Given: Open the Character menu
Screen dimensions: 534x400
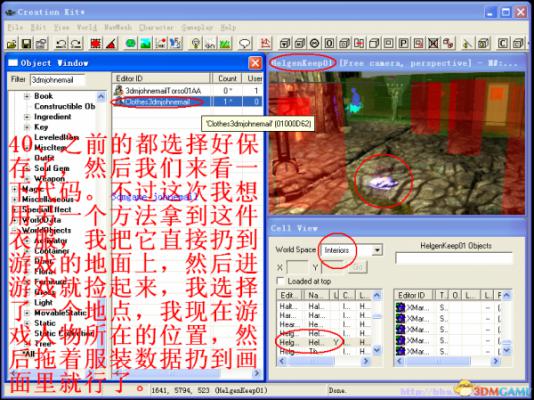Looking at the screenshot, I should click(156, 28).
